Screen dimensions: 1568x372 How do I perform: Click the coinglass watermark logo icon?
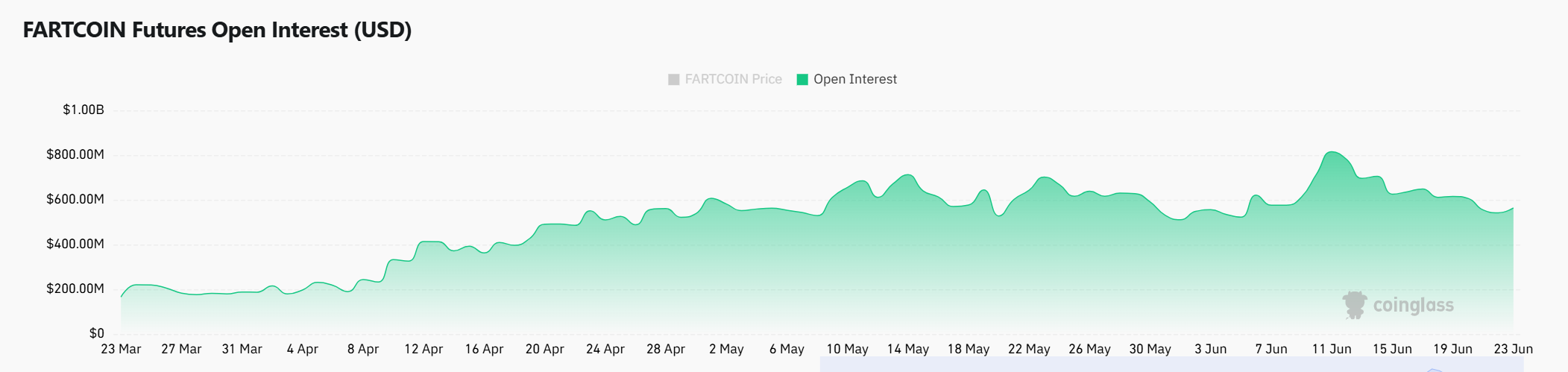(1354, 305)
